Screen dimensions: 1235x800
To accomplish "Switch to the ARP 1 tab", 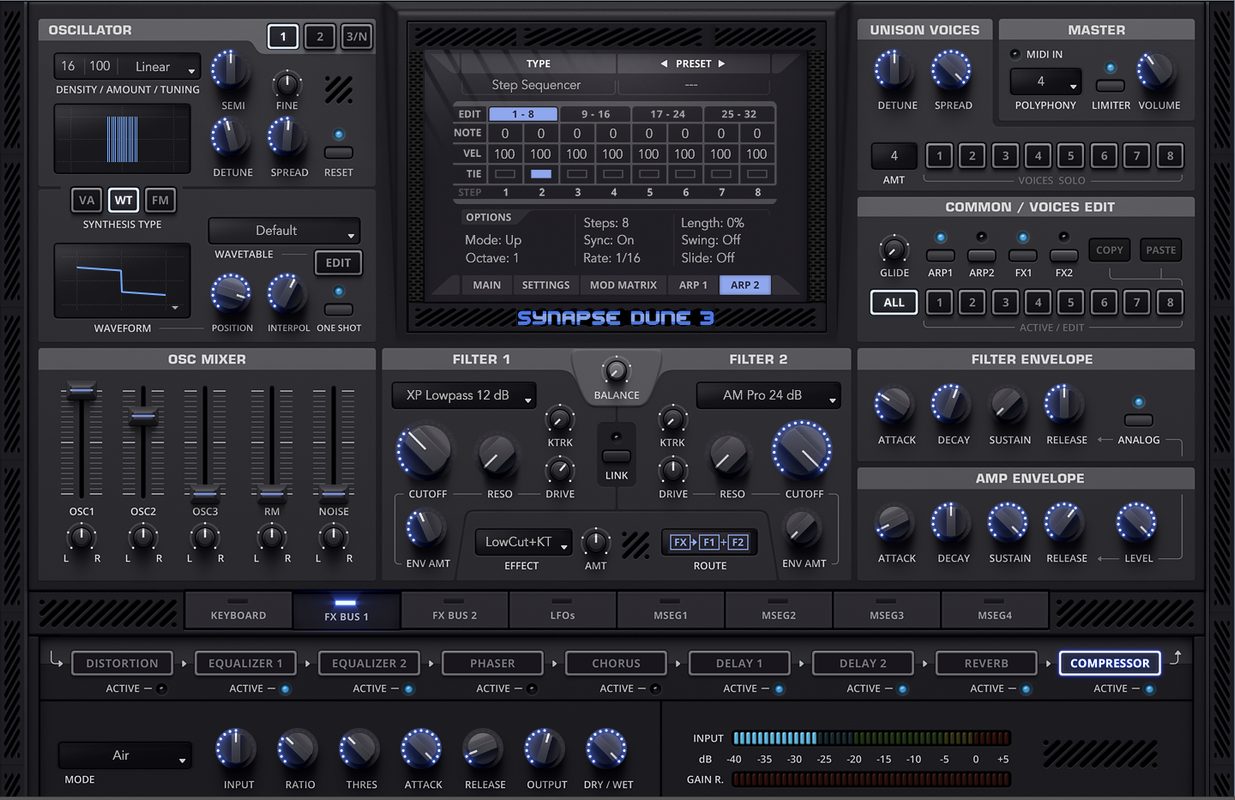I will click(x=693, y=285).
